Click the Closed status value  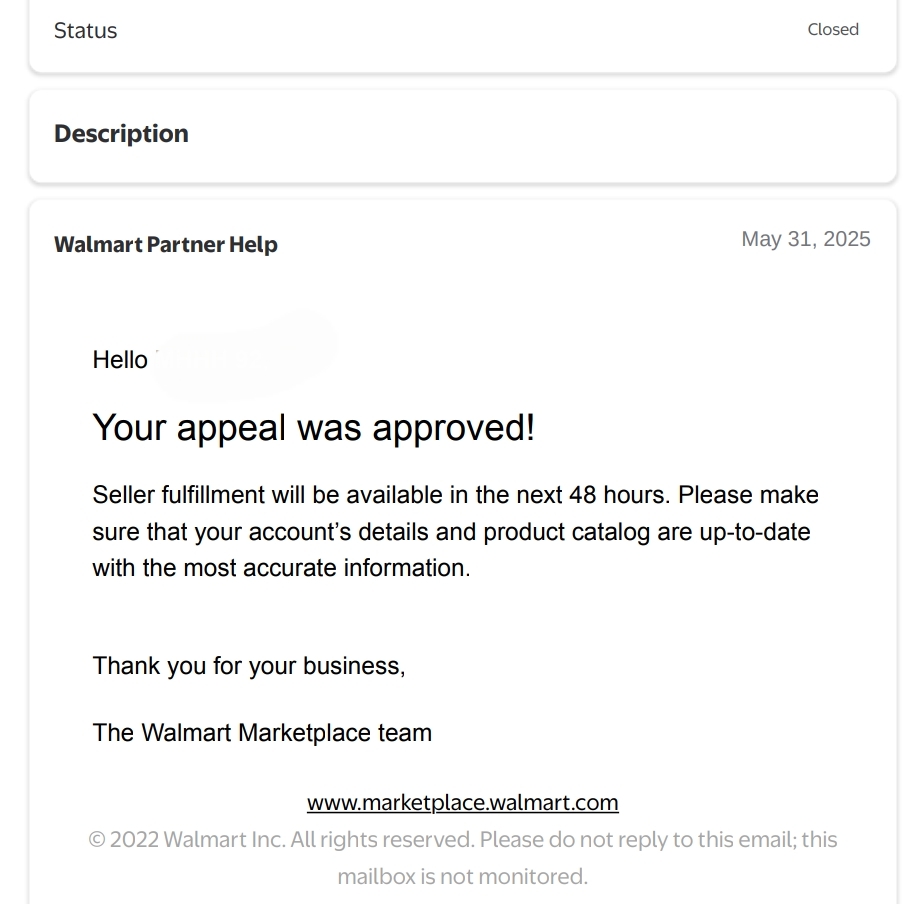tap(833, 30)
